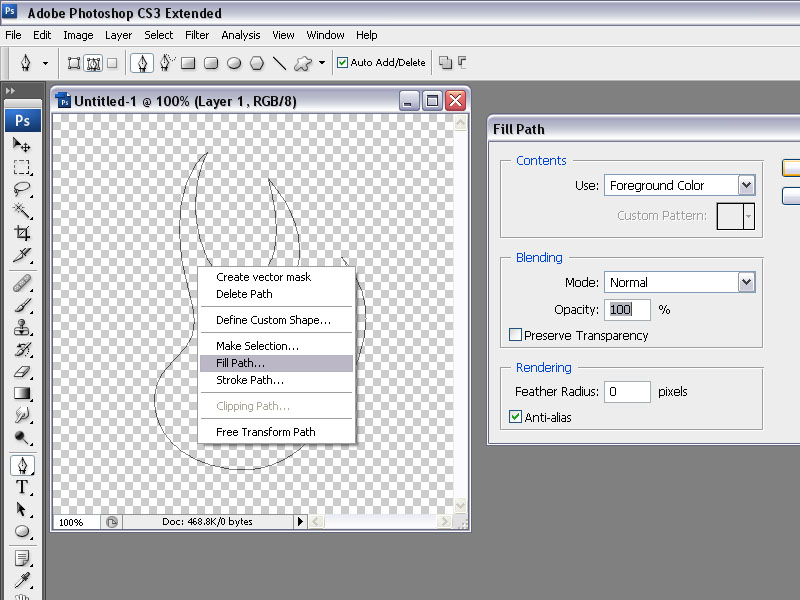Choose the Eraser tool
This screenshot has width=800, height=600.
pos(21,371)
